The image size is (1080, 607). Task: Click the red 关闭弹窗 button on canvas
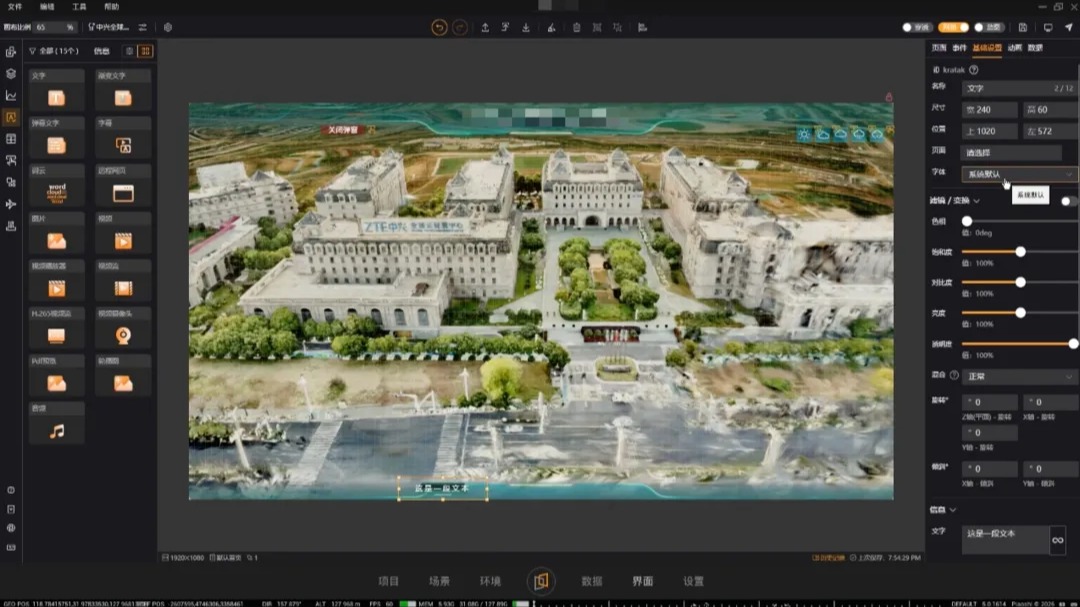[343, 130]
